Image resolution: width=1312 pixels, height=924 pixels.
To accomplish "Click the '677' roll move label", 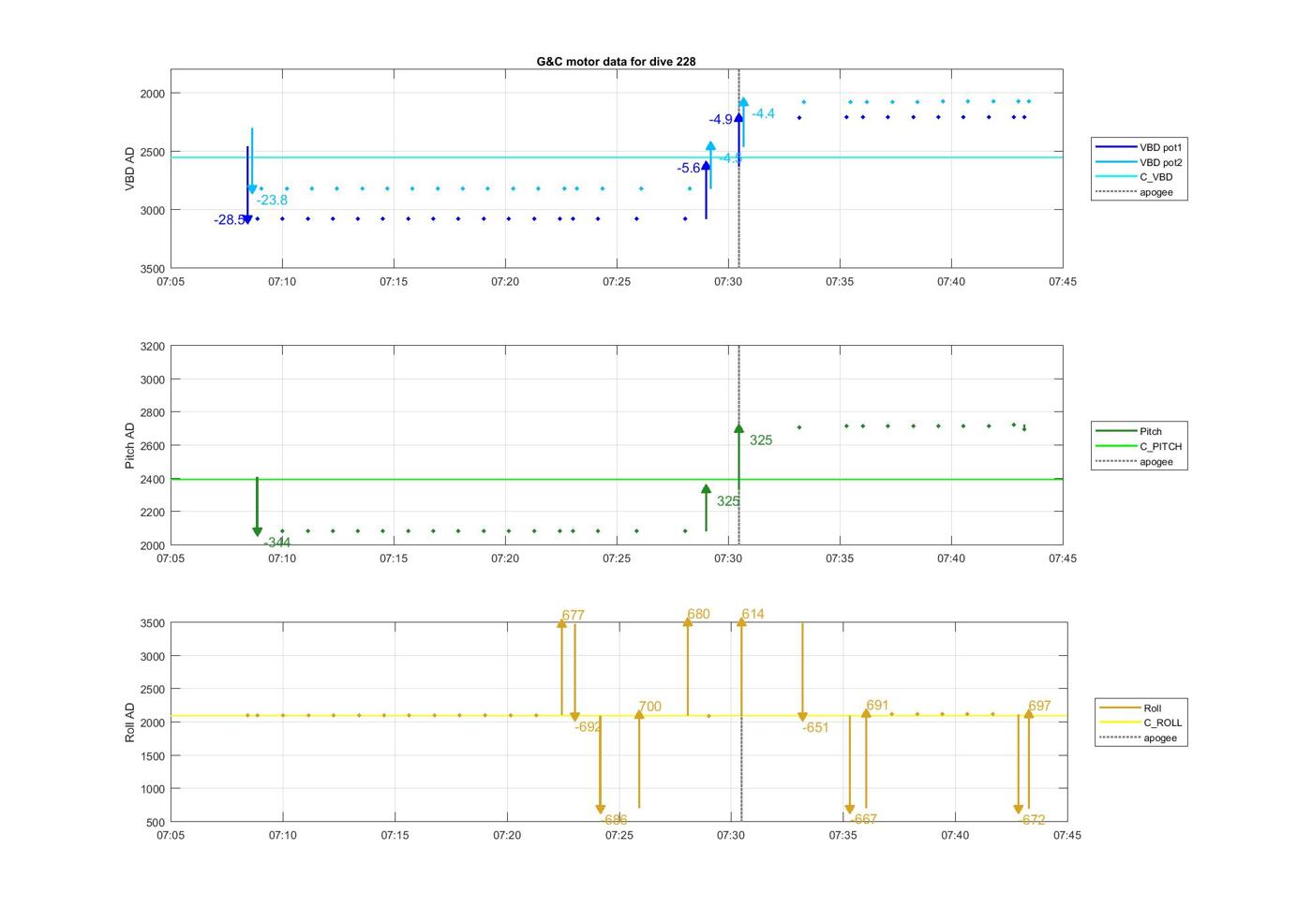I will pyautogui.click(x=573, y=616).
